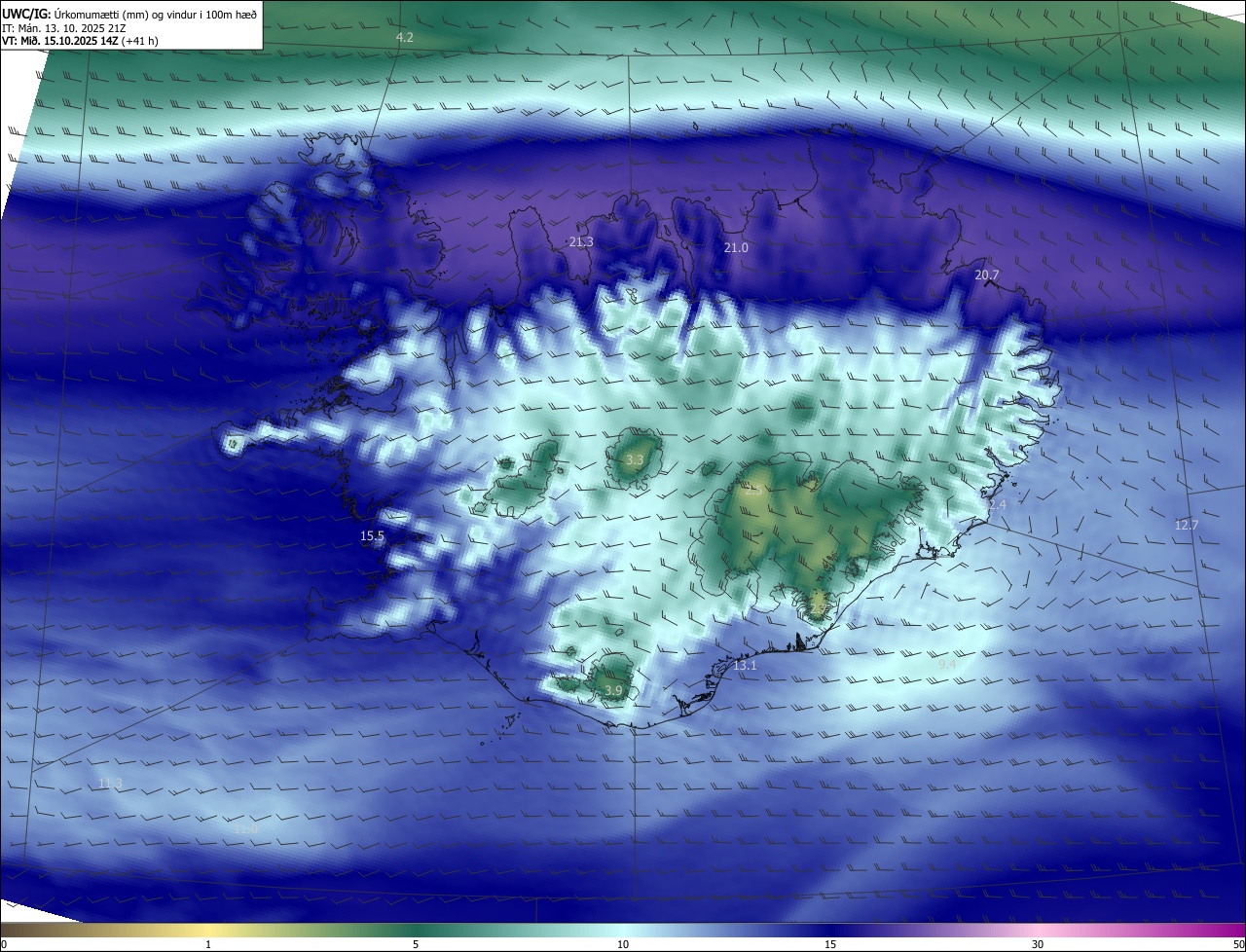Click the 10 tick on the colour scale
1246x952 pixels.
623,944
